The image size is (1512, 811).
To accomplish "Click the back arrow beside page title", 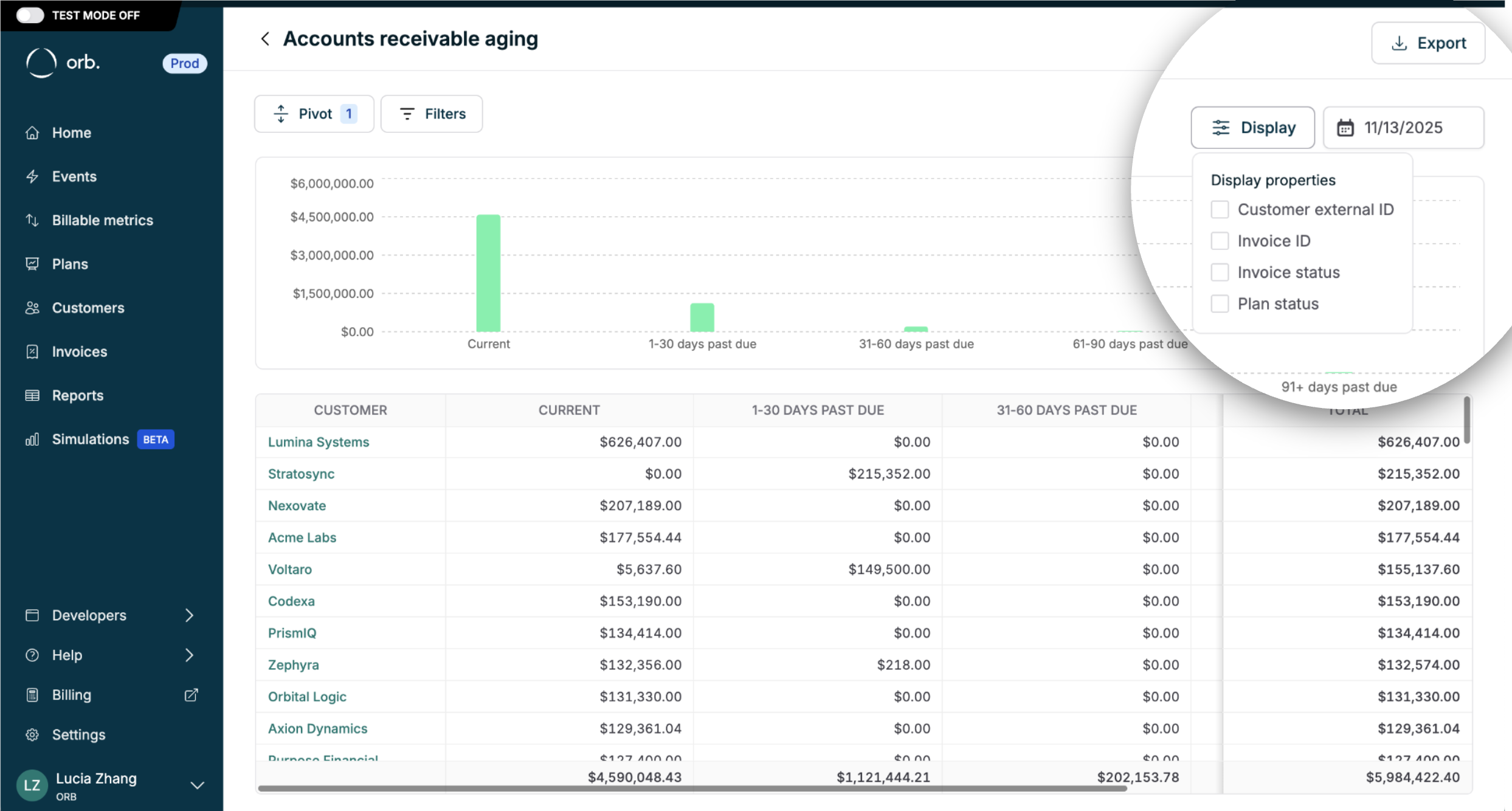I will 265,39.
